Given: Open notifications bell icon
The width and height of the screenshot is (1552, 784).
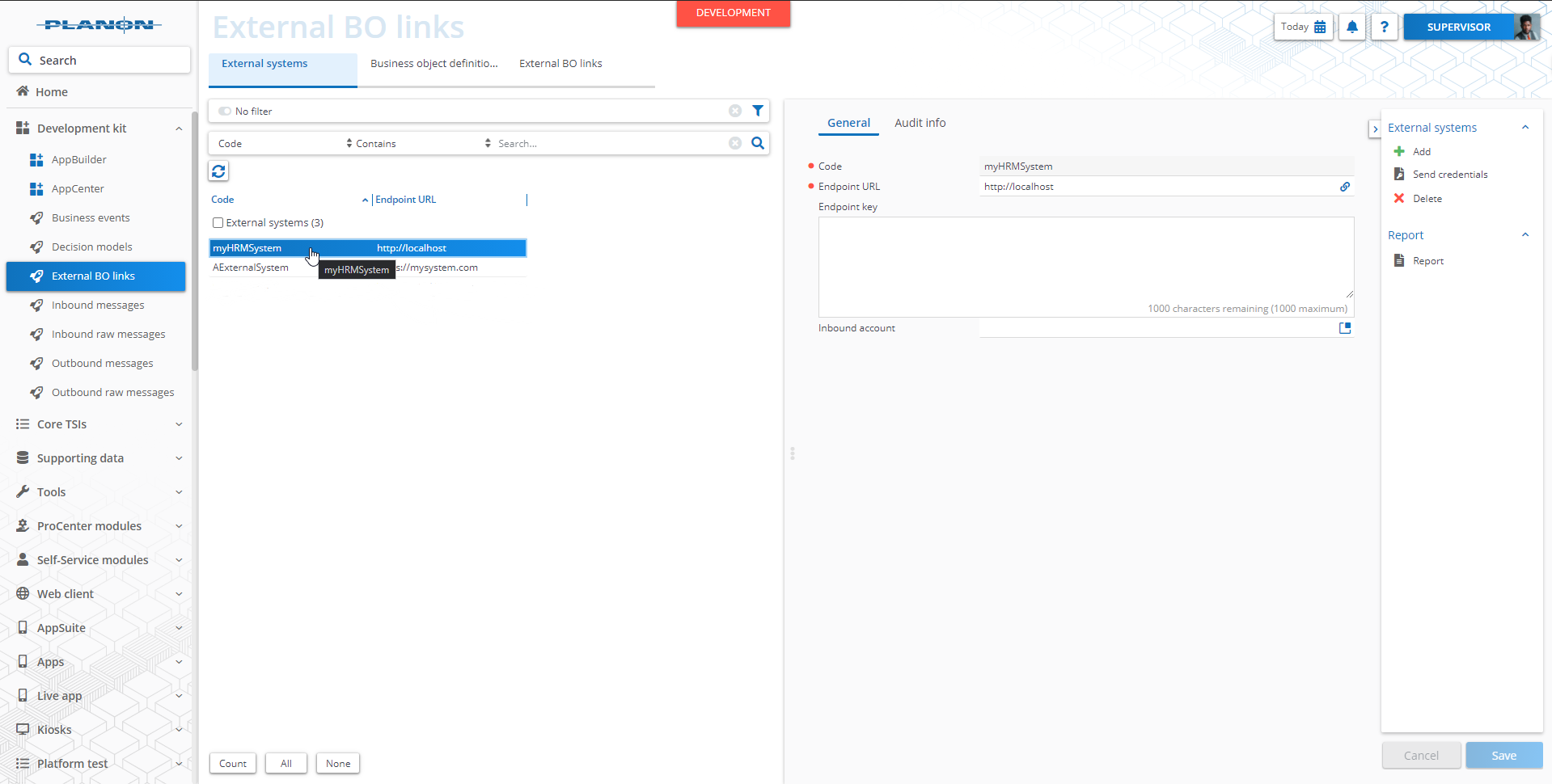Looking at the screenshot, I should pos(1352,27).
